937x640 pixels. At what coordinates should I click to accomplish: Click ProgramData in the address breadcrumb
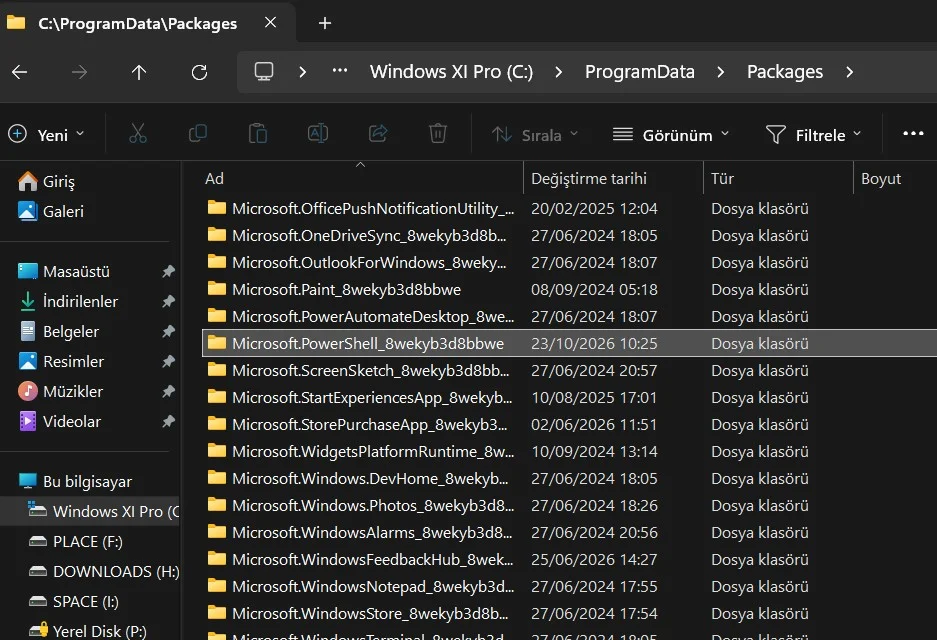639,72
